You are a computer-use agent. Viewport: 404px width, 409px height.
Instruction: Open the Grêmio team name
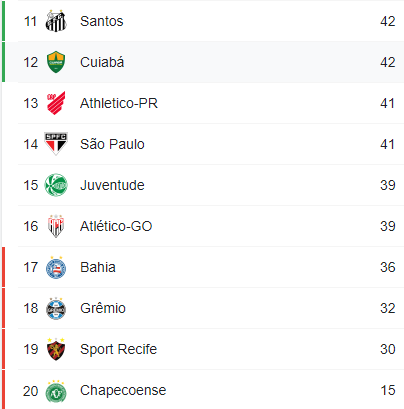point(103,308)
